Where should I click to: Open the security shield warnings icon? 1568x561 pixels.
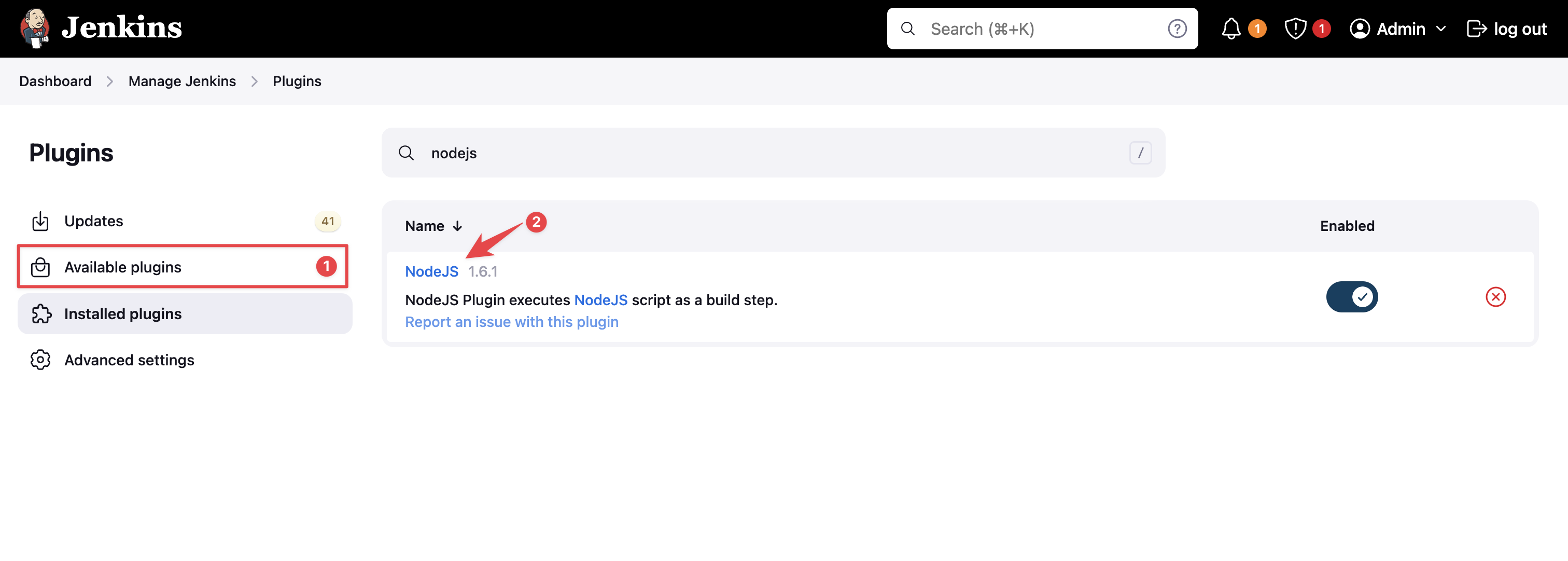[x=1295, y=29]
